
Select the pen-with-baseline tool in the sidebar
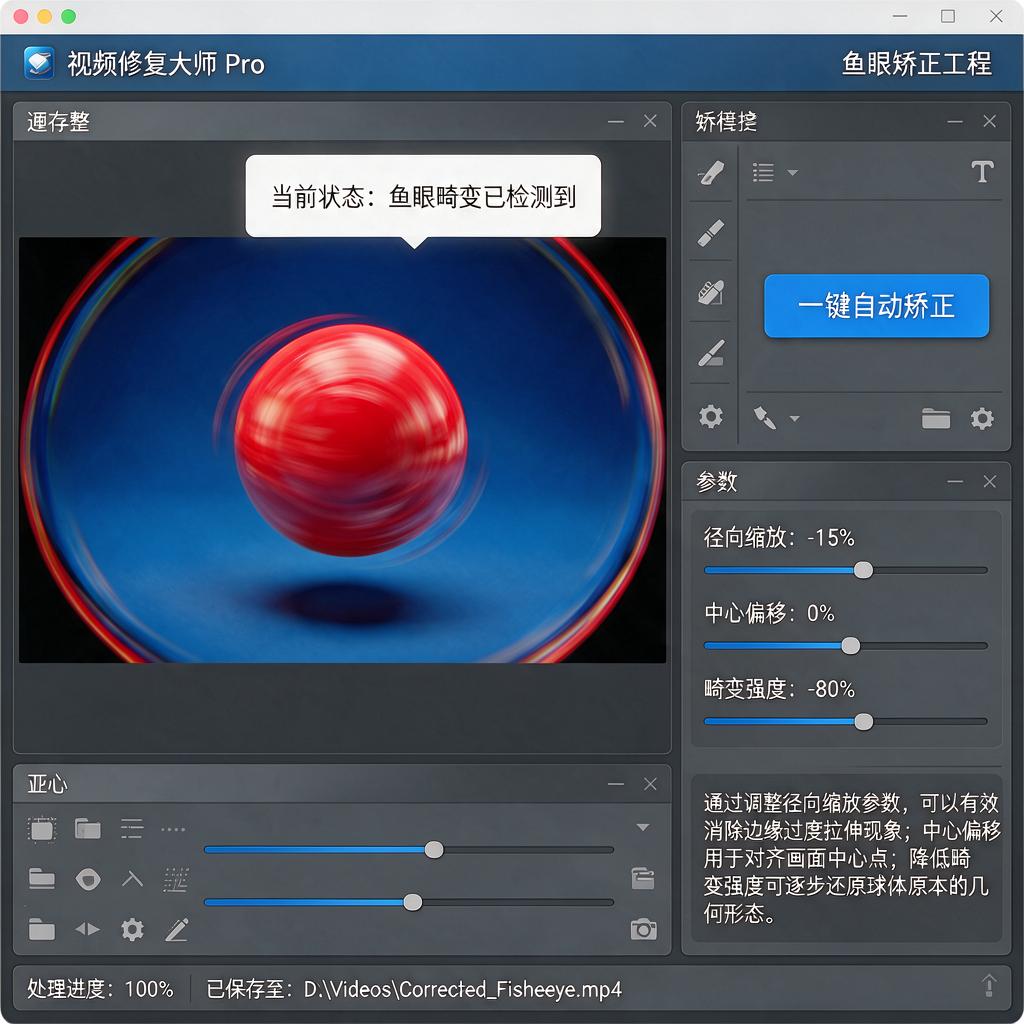point(711,353)
